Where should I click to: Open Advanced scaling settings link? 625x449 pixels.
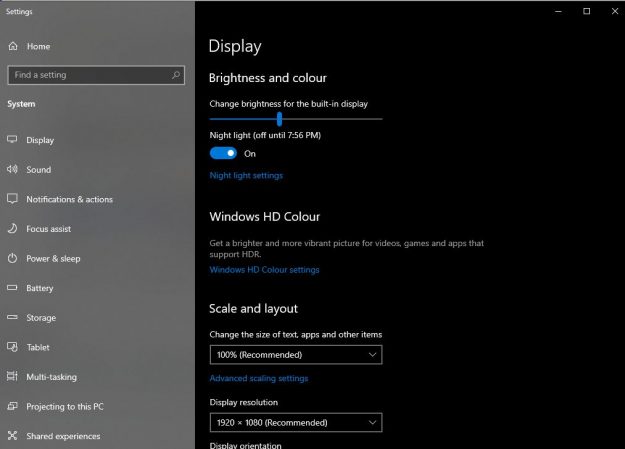(259, 378)
